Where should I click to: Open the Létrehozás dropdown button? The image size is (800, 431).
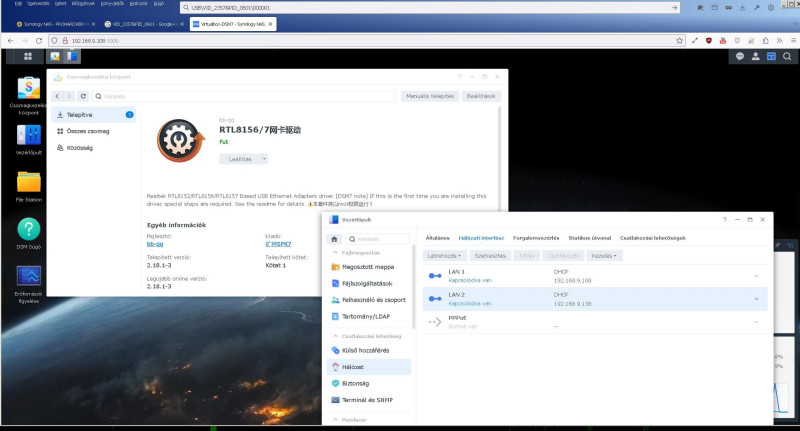[444, 256]
